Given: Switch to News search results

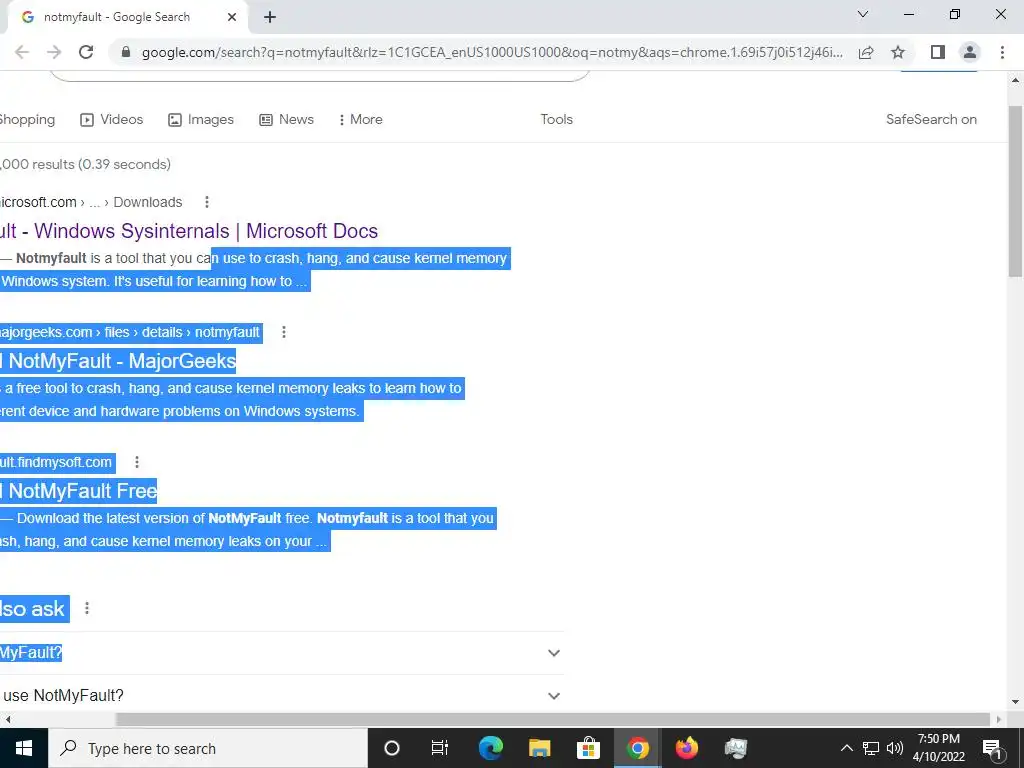Looking at the screenshot, I should (x=287, y=120).
